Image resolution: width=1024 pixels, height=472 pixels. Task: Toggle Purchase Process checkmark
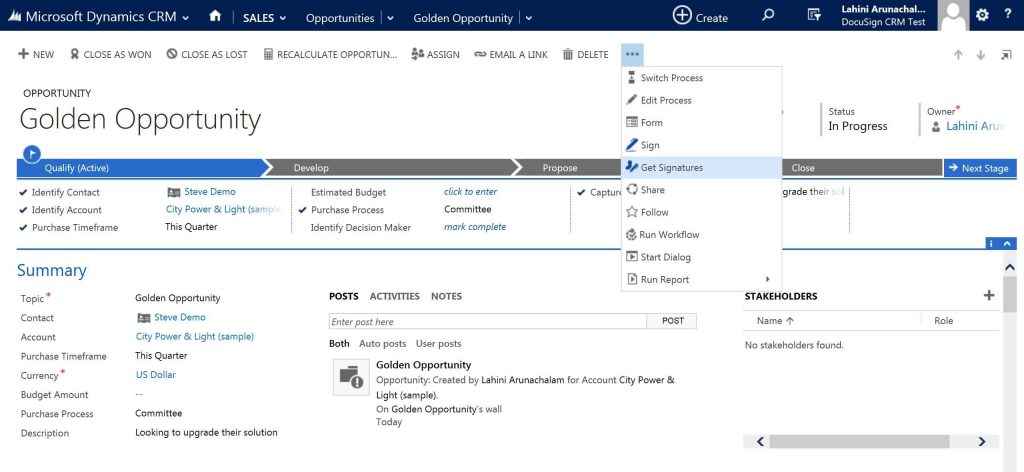click(302, 210)
